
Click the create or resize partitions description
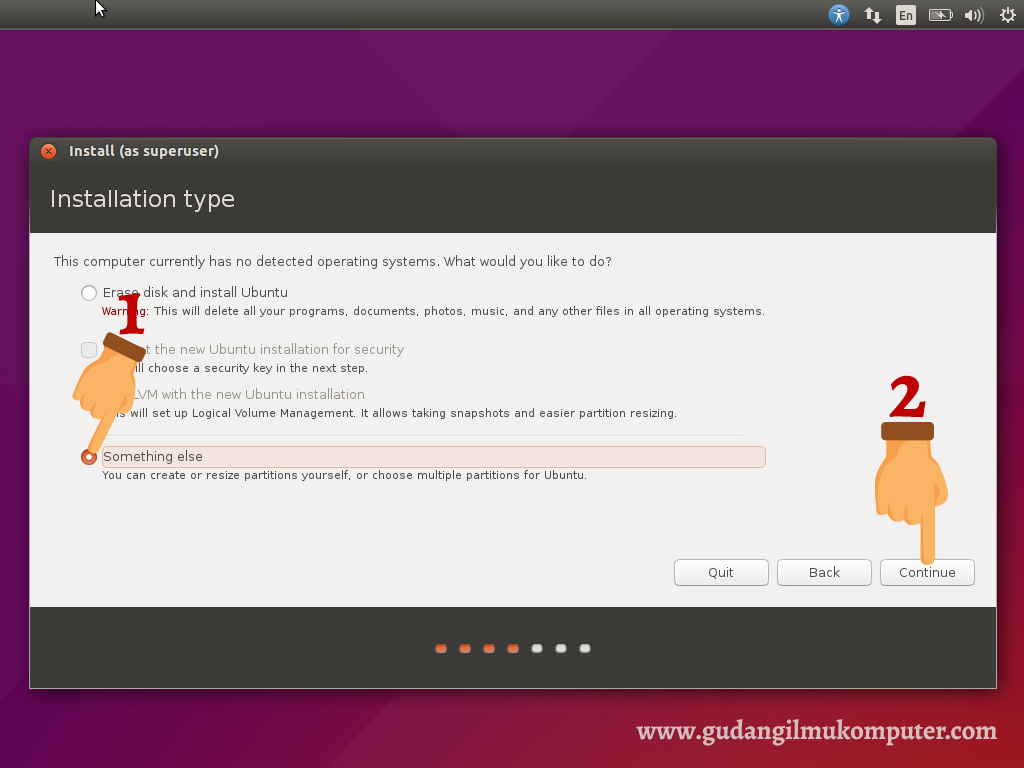[344, 475]
